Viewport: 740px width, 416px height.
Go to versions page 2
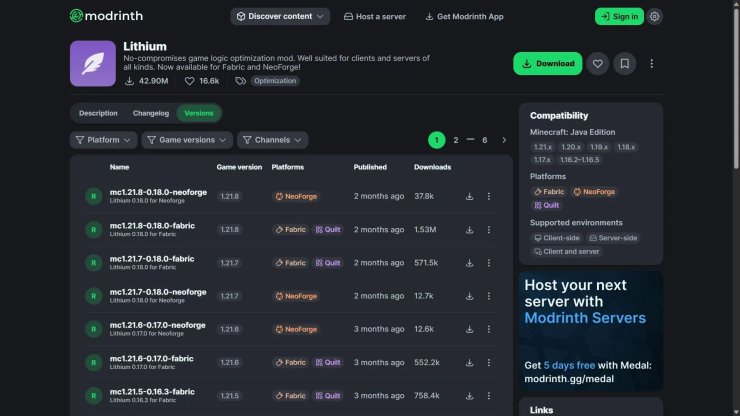pos(455,140)
